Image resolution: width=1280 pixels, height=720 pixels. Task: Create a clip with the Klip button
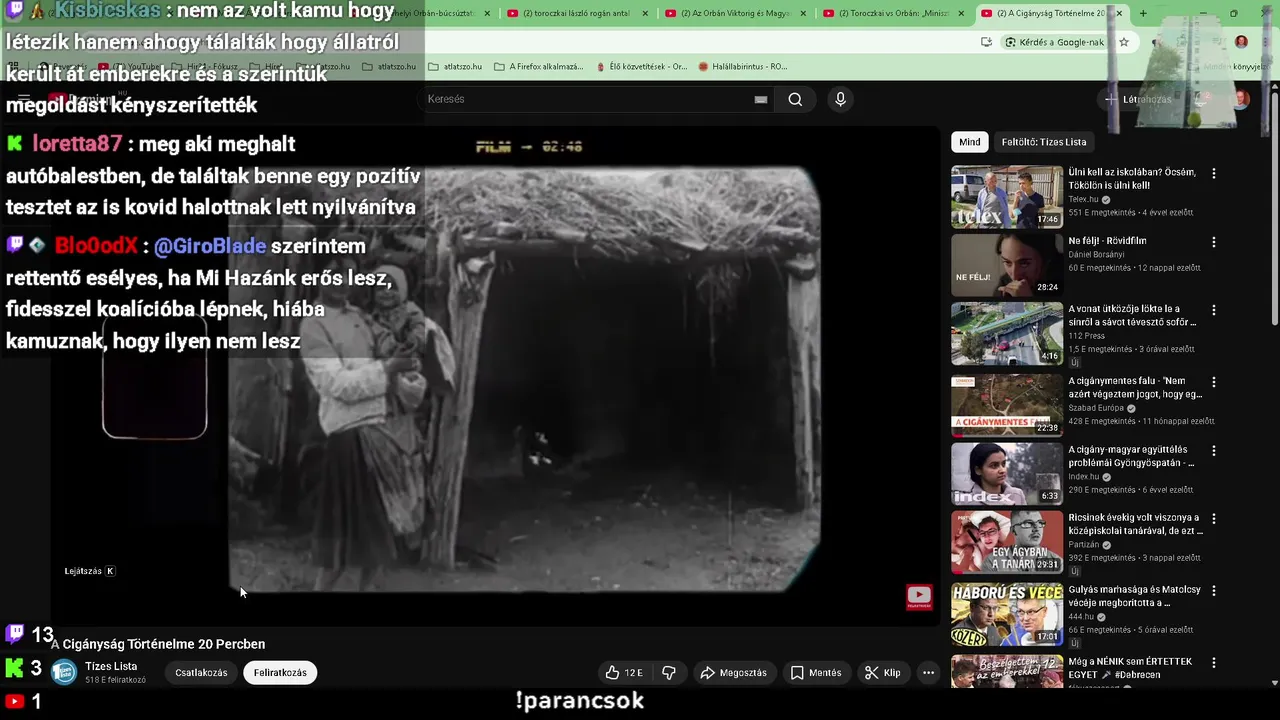click(883, 673)
